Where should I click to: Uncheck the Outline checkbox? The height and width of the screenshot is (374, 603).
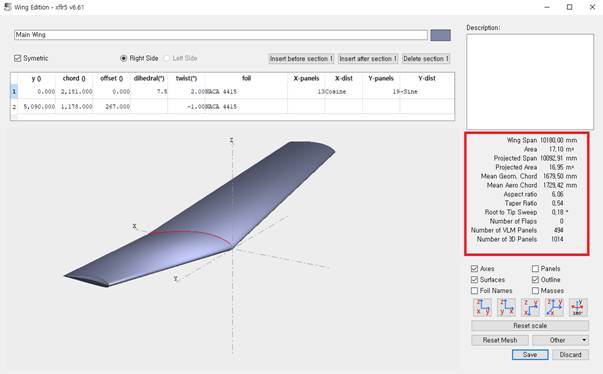click(535, 280)
